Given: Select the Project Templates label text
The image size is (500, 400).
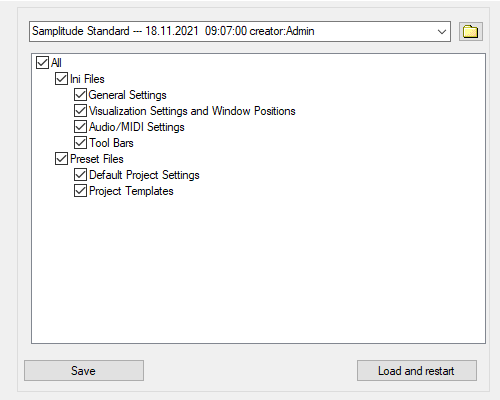Looking at the screenshot, I should (131, 191).
